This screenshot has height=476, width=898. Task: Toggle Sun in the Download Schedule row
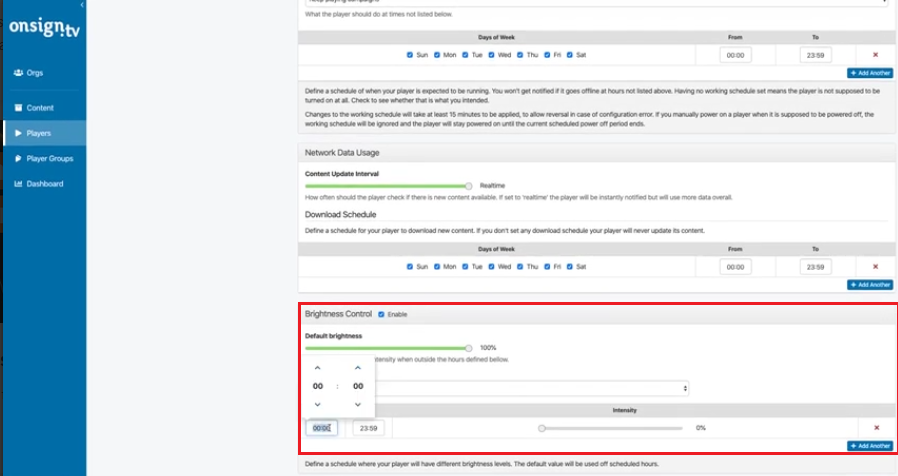[x=409, y=267]
